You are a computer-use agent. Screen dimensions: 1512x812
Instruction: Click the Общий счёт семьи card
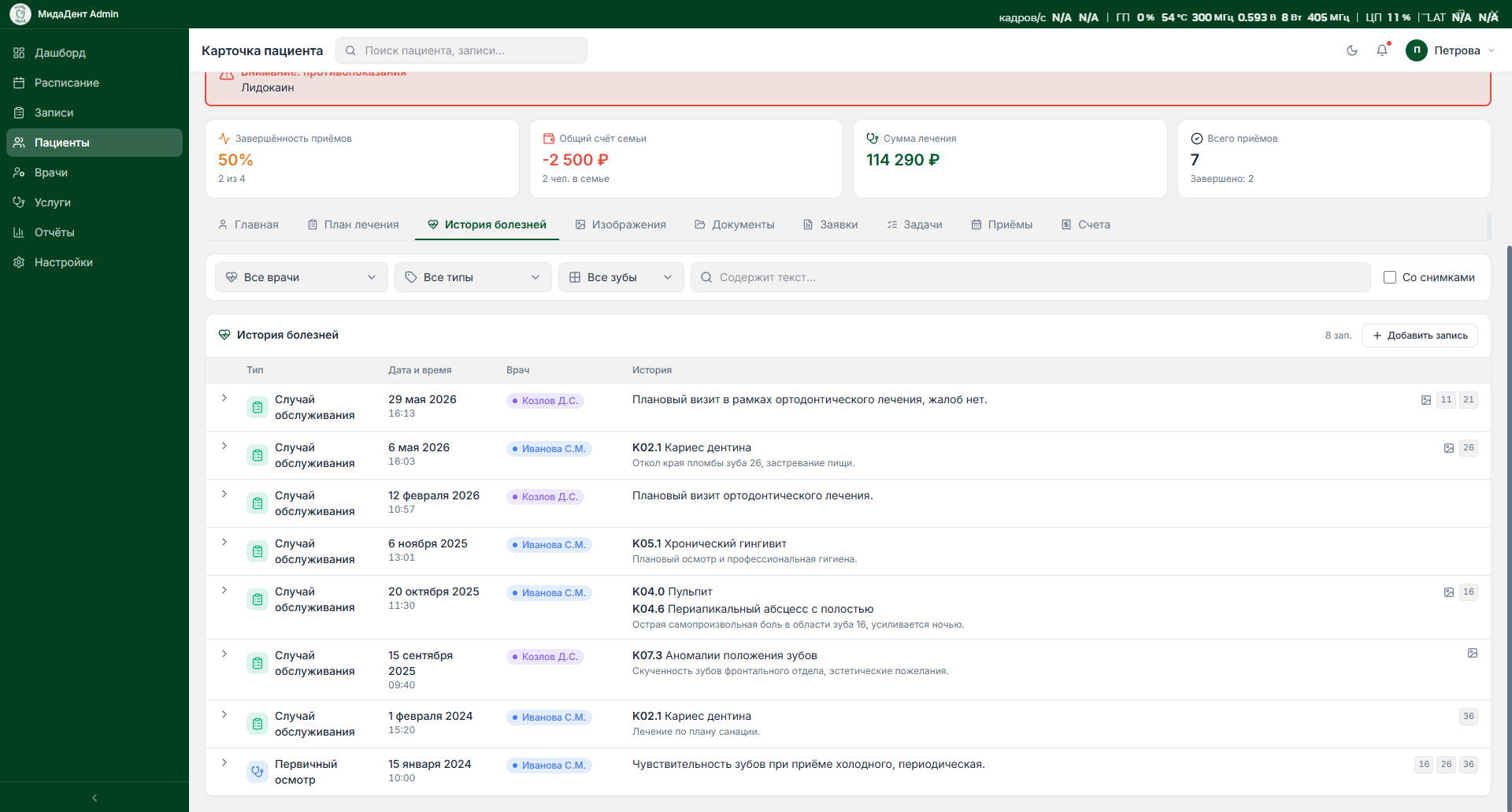(686, 158)
